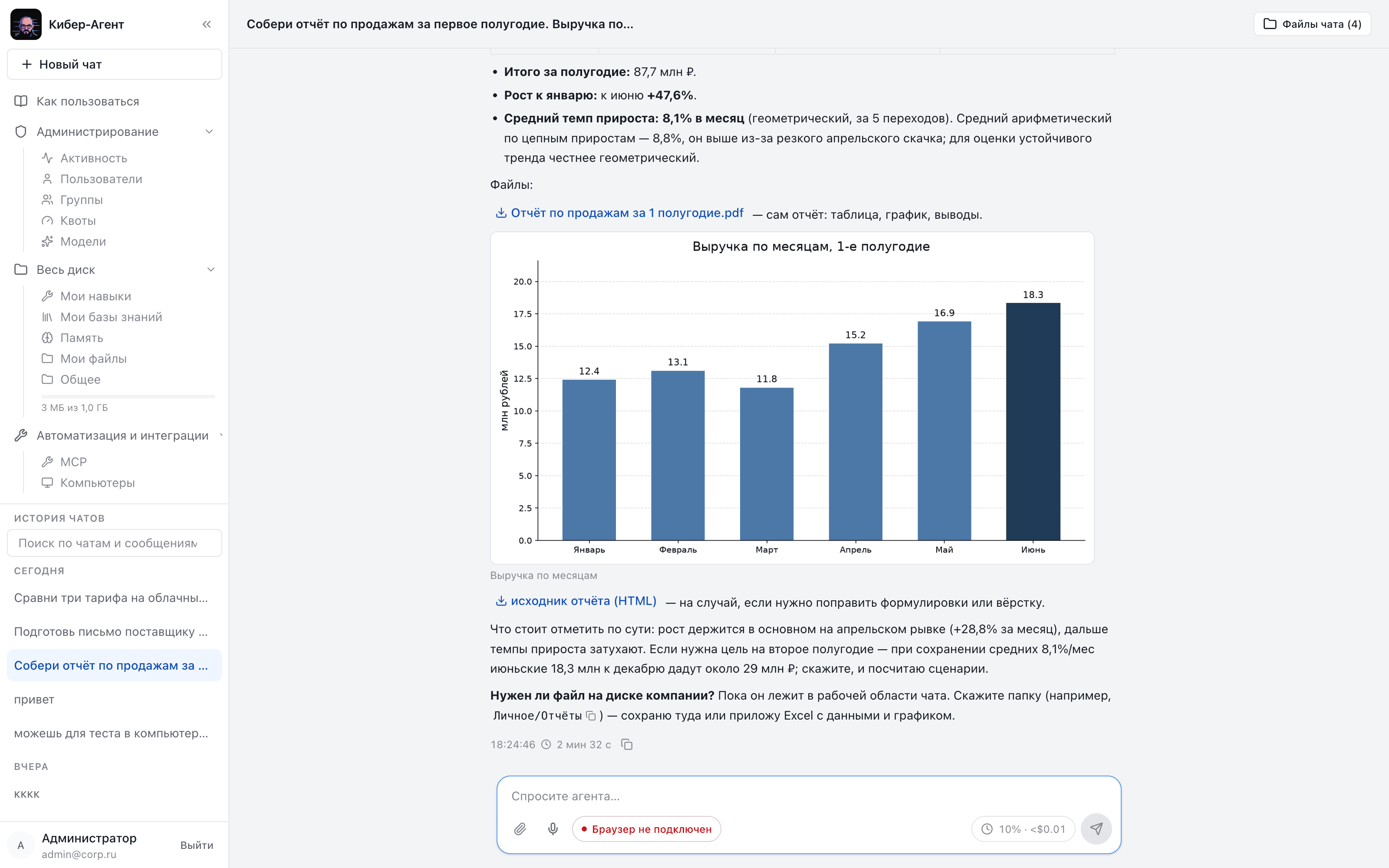Download the исходник отчёта (HTML) file
This screenshot has width=1389, height=868.
pyautogui.click(x=576, y=601)
